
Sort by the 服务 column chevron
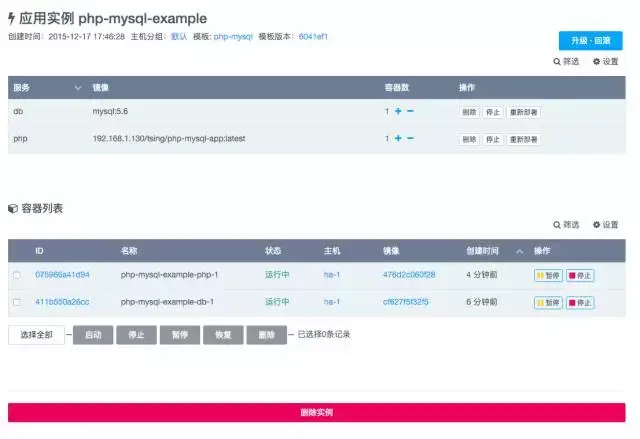[78, 88]
